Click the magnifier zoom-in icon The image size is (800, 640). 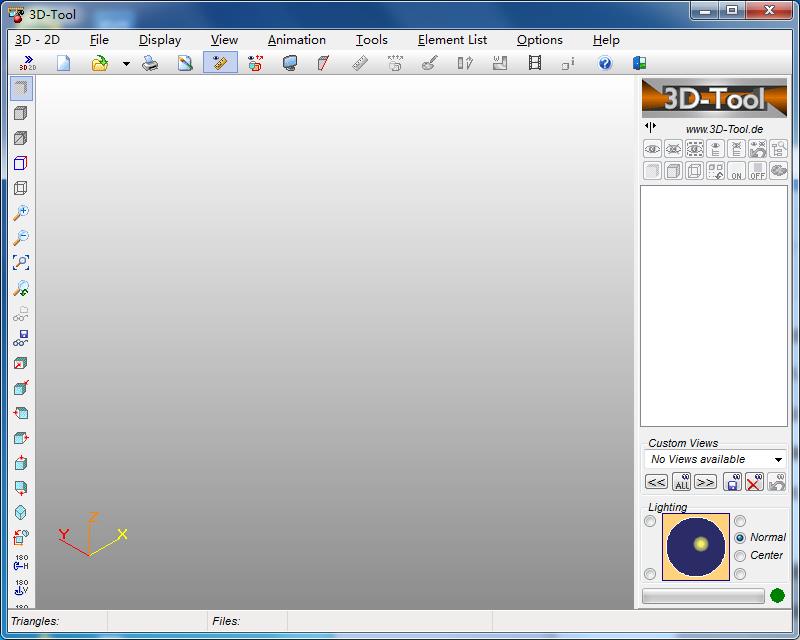click(x=21, y=213)
